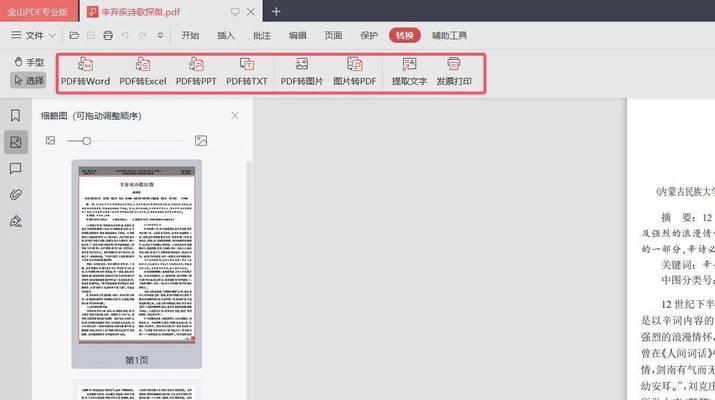This screenshot has height=400, width=715.
Task: Open the PDF转Excel converter
Action: 143,72
